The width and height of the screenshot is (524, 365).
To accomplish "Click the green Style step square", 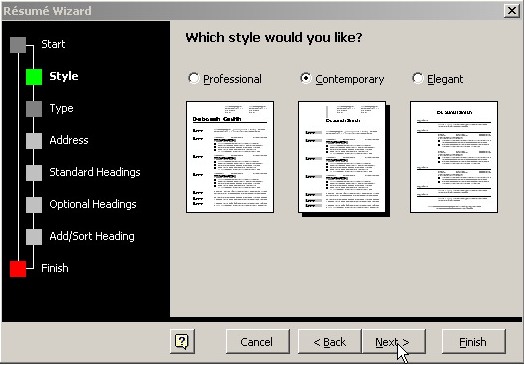I will point(34,77).
